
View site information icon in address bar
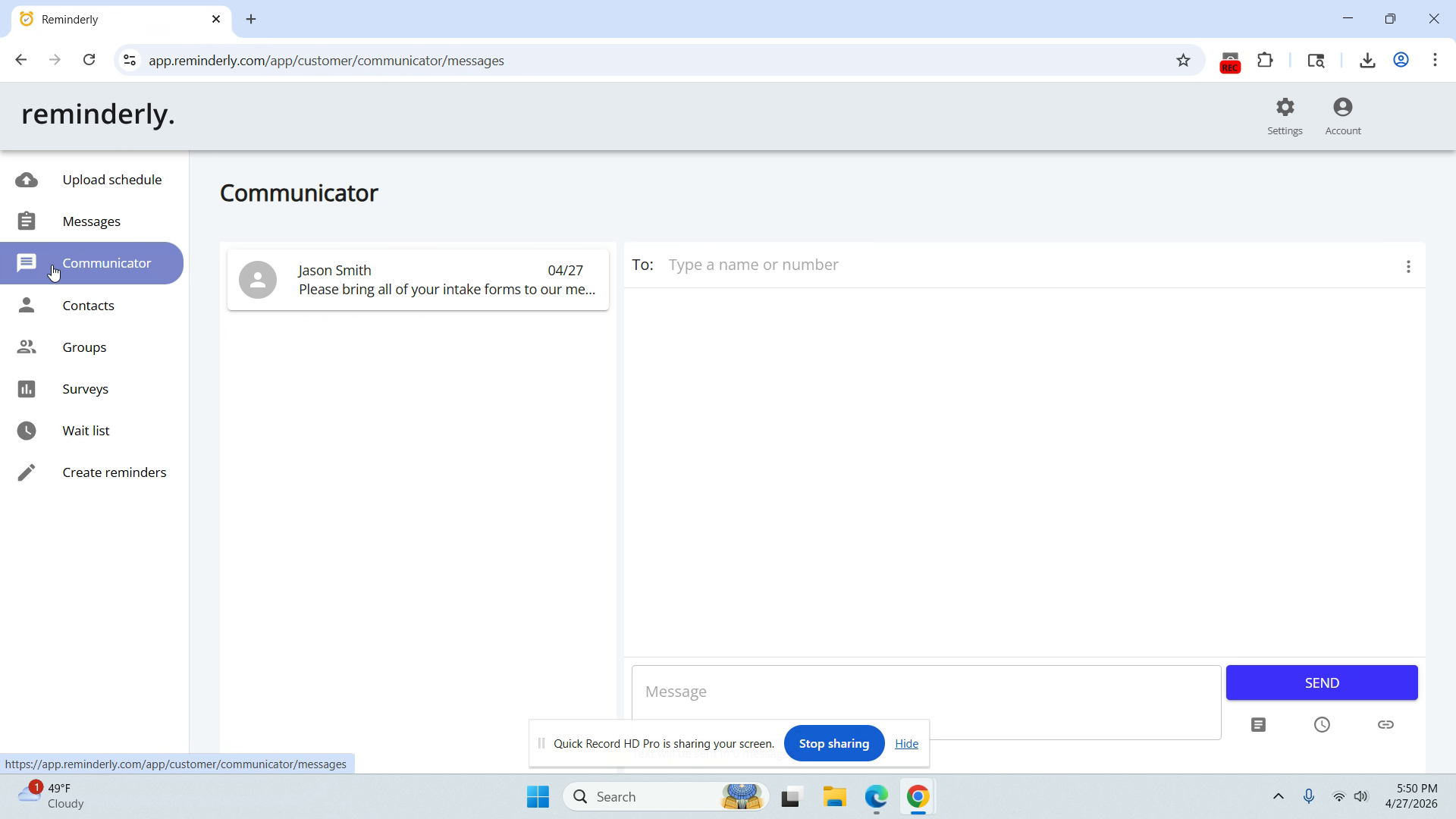[130, 61]
